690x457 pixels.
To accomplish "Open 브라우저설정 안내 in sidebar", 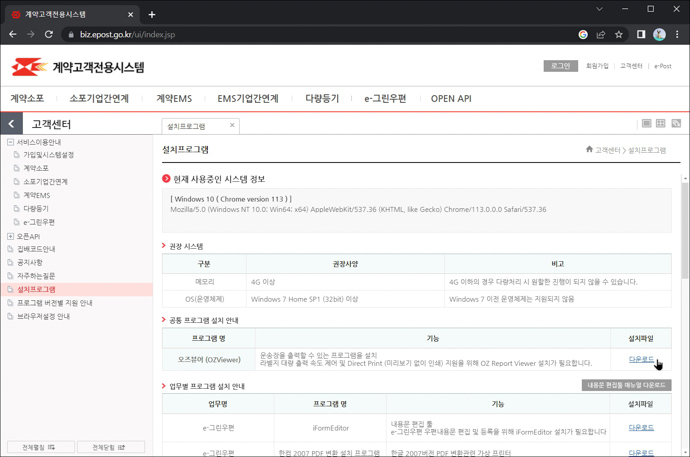I will pos(43,316).
